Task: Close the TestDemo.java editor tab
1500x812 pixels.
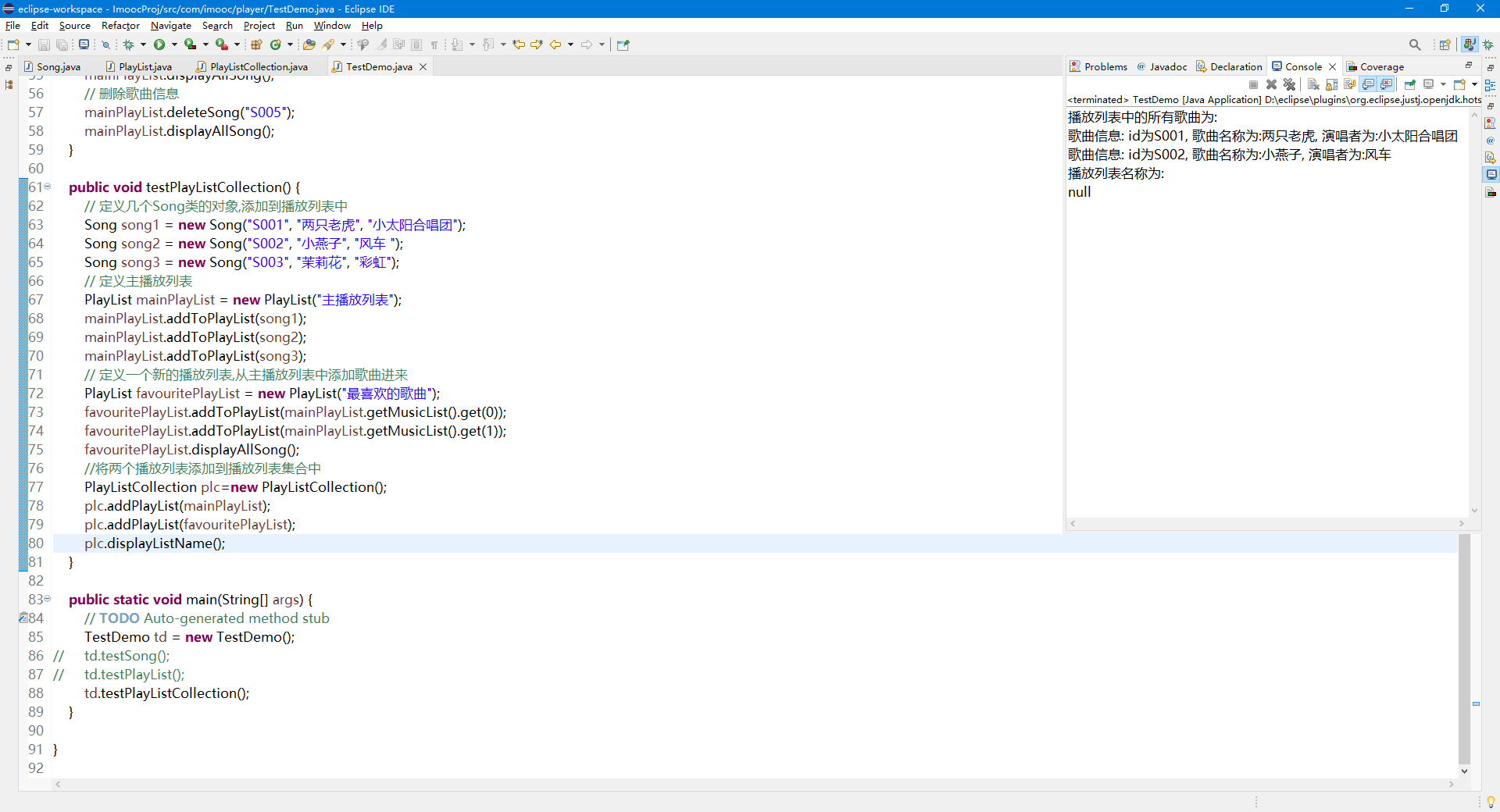Action: [423, 67]
